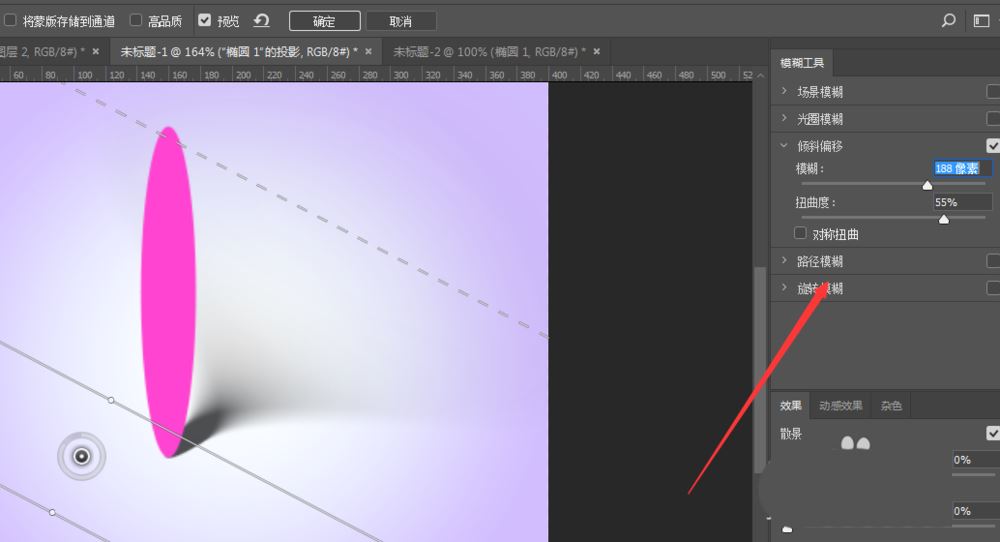Close the 图层 2 document tab
1000x542 pixels.
tap(96, 52)
